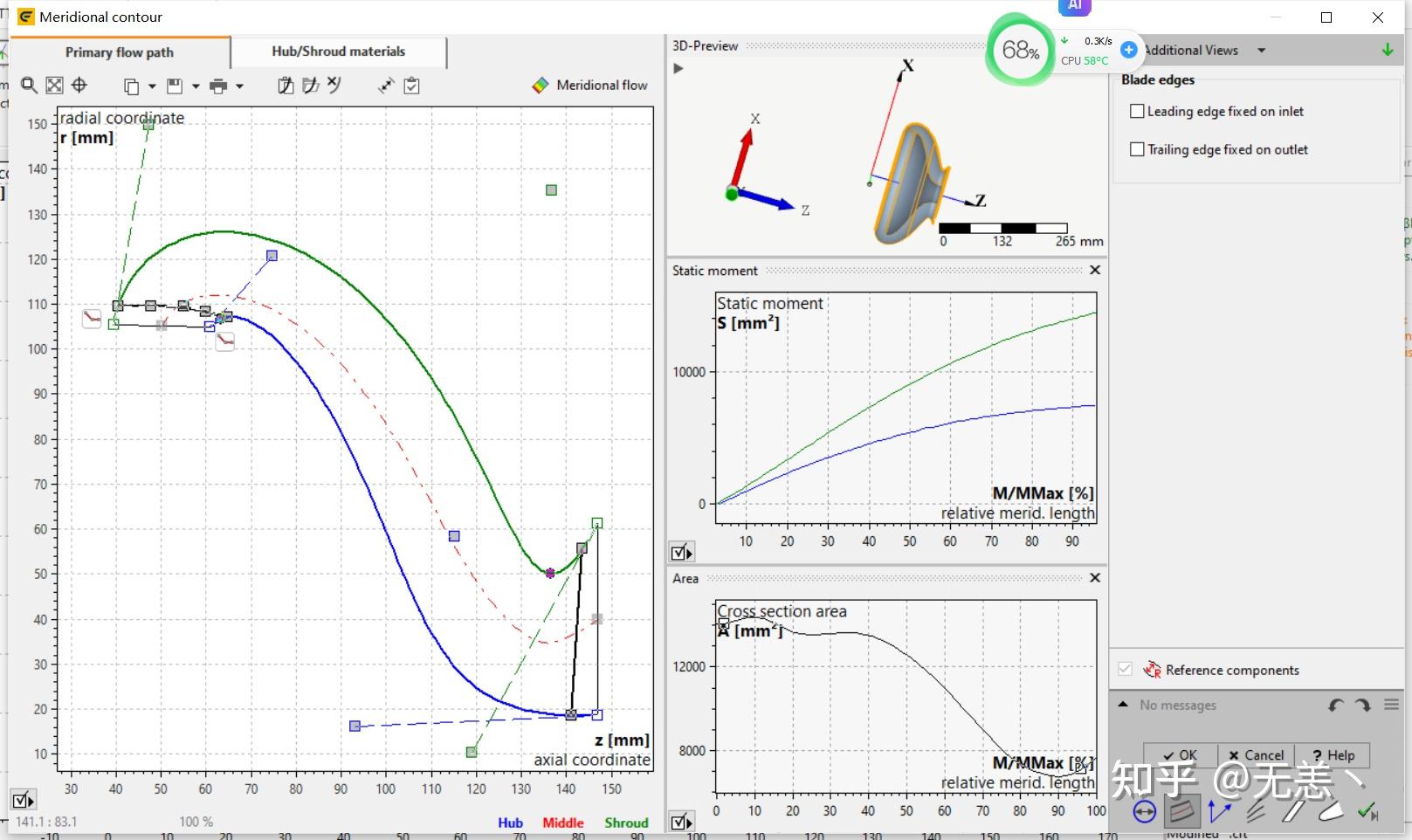The image size is (1412, 840).
Task: Click the Middle legend label
Action: coord(563,823)
